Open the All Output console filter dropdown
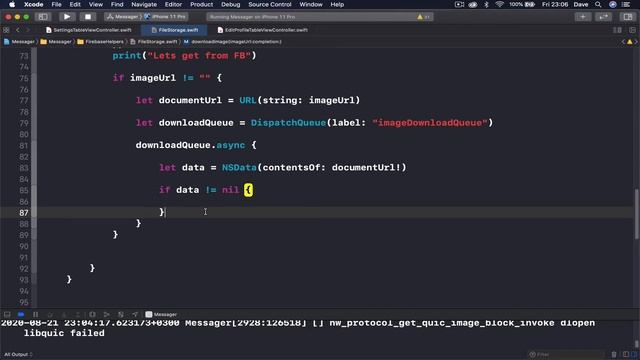The height and width of the screenshot is (360, 640). click(18, 354)
